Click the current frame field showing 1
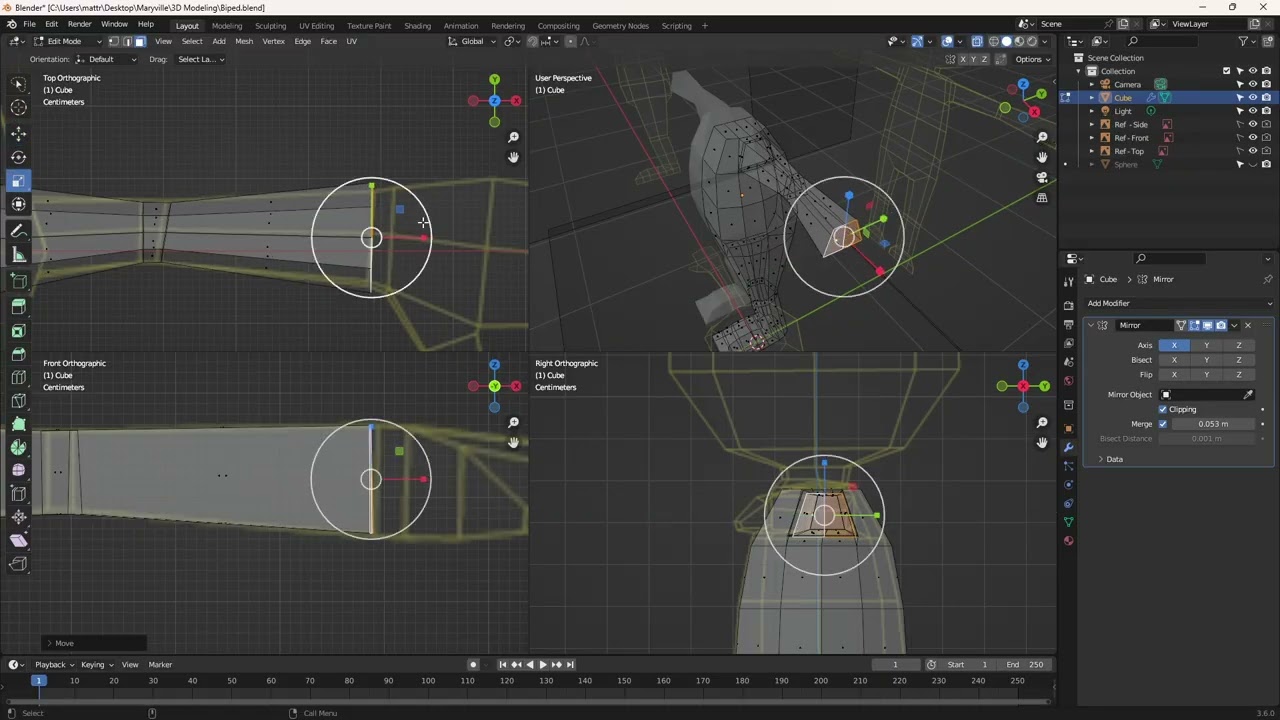The height and width of the screenshot is (720, 1280). (895, 665)
